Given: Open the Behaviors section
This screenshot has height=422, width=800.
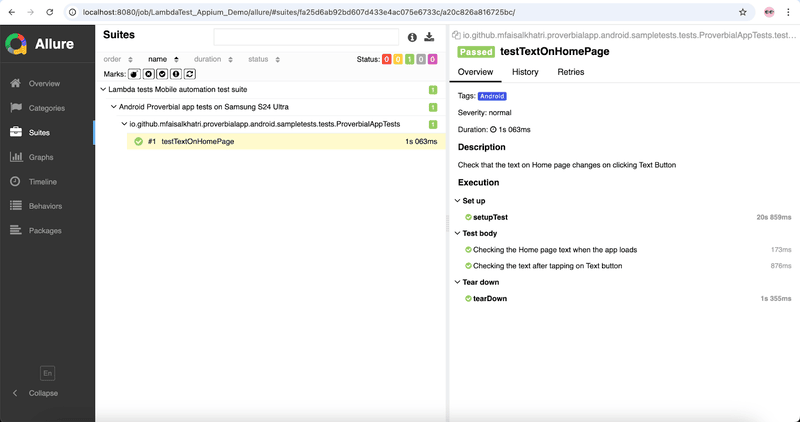Looking at the screenshot, I should (47, 206).
